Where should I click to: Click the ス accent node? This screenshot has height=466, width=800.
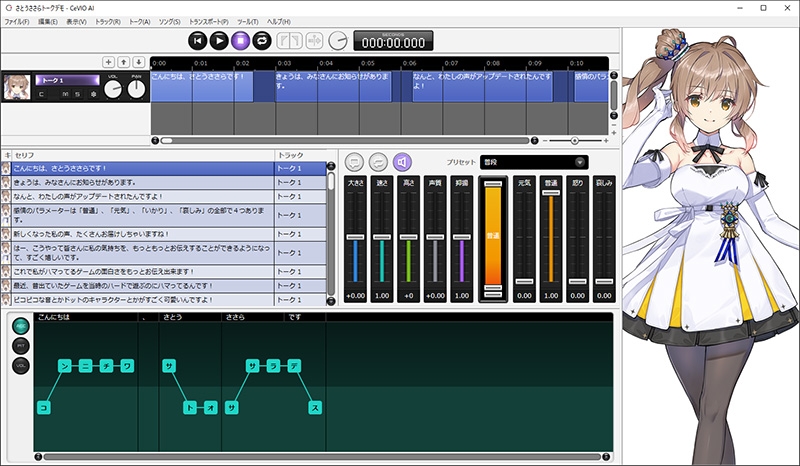[315, 408]
